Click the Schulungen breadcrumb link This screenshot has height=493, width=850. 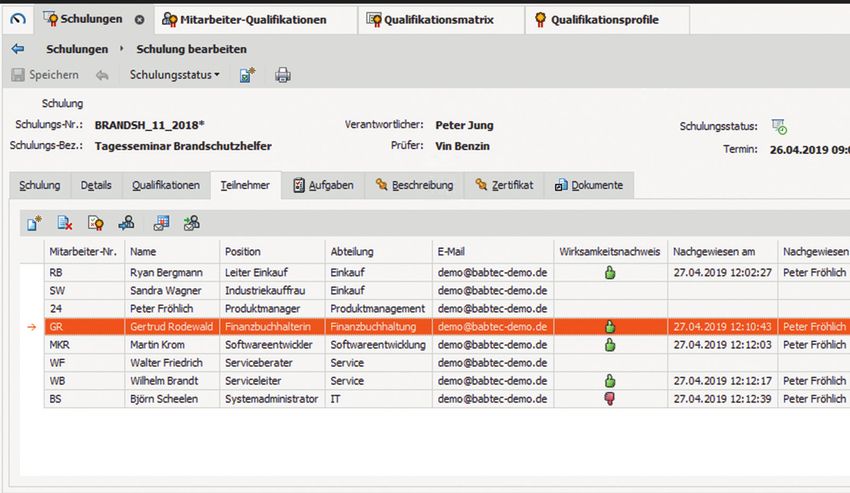tap(78, 49)
